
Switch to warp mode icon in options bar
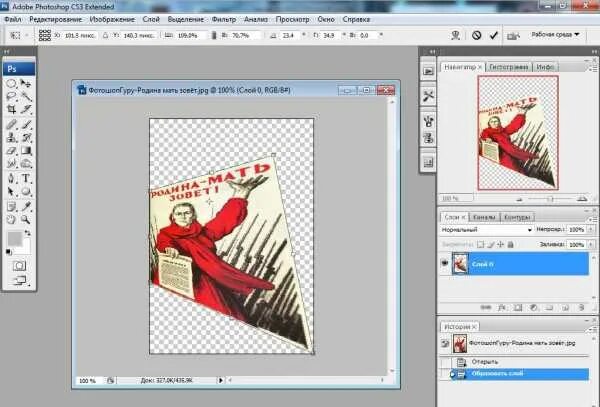coord(455,35)
